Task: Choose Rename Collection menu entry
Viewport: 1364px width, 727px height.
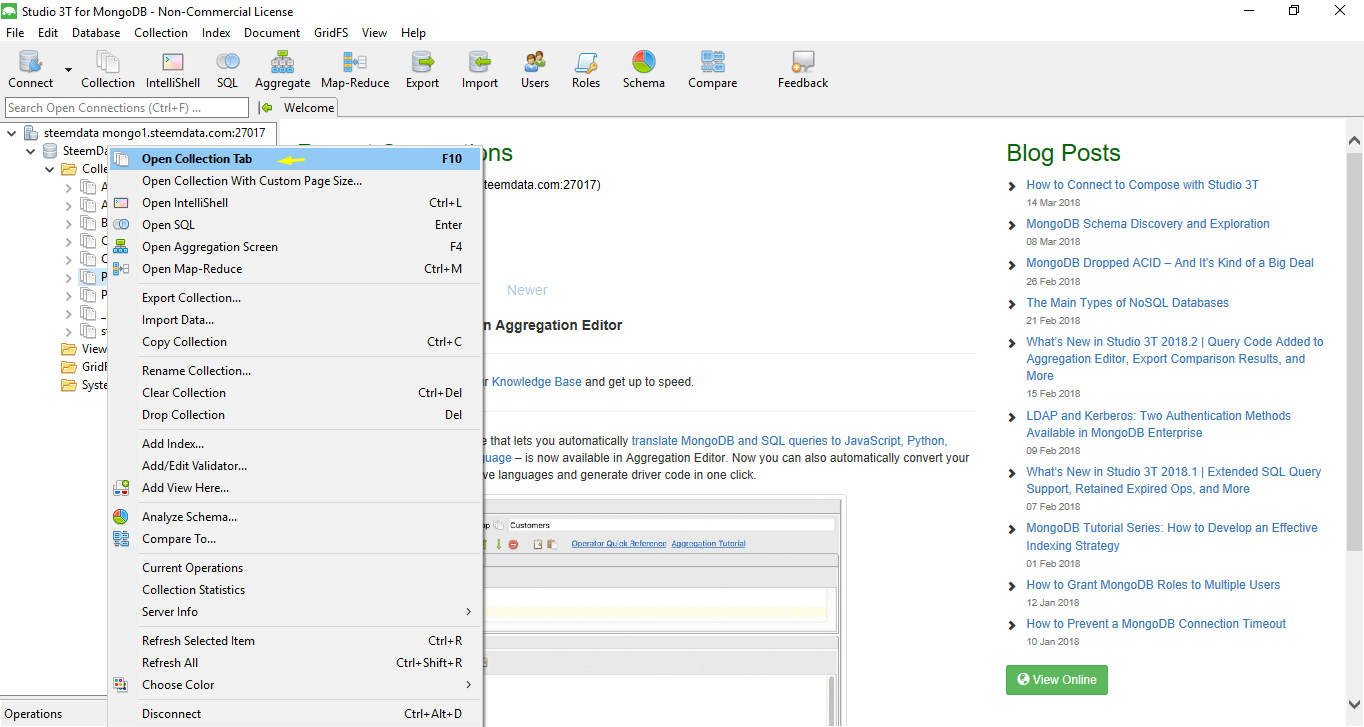Action: click(x=296, y=371)
